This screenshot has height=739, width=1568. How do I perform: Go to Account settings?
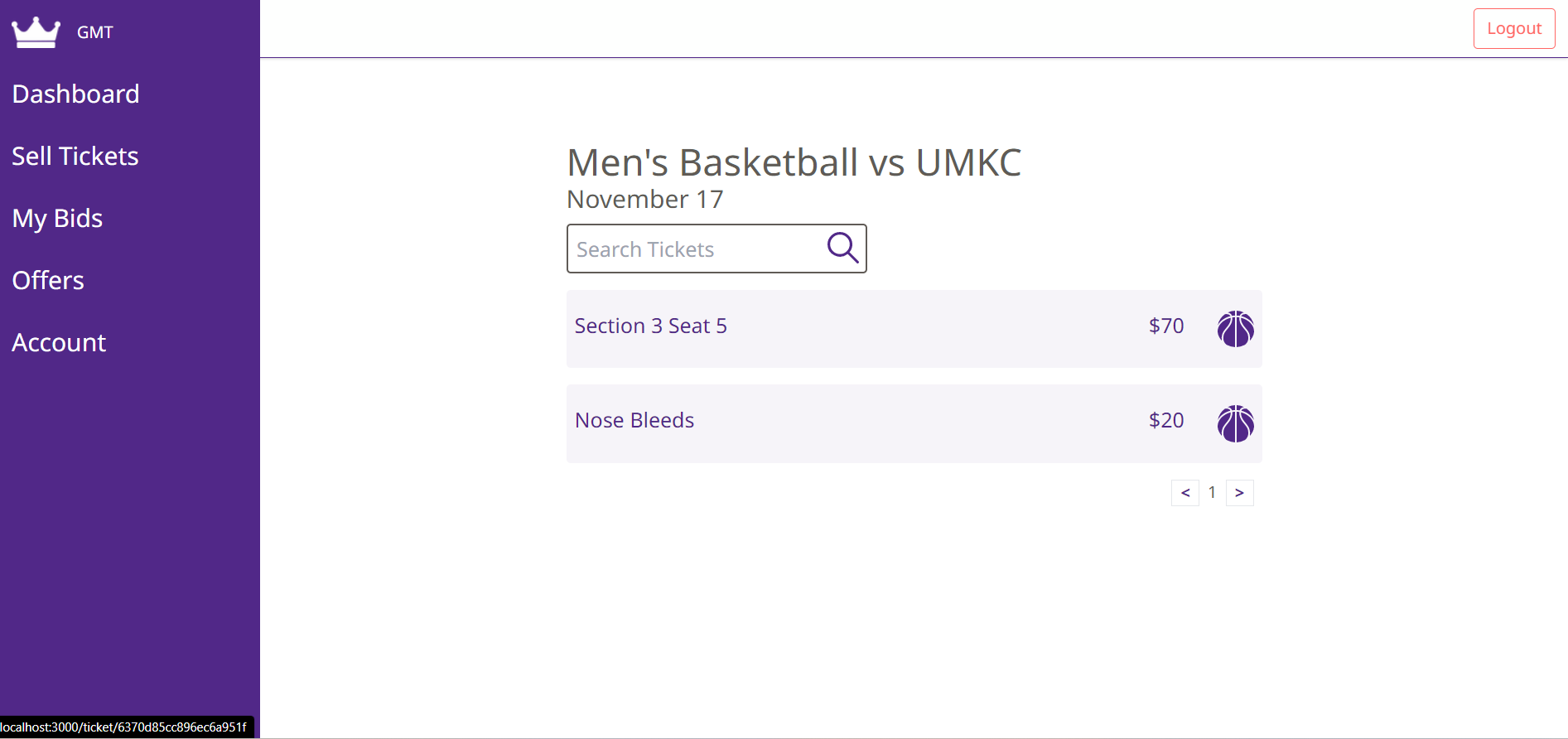coord(59,343)
